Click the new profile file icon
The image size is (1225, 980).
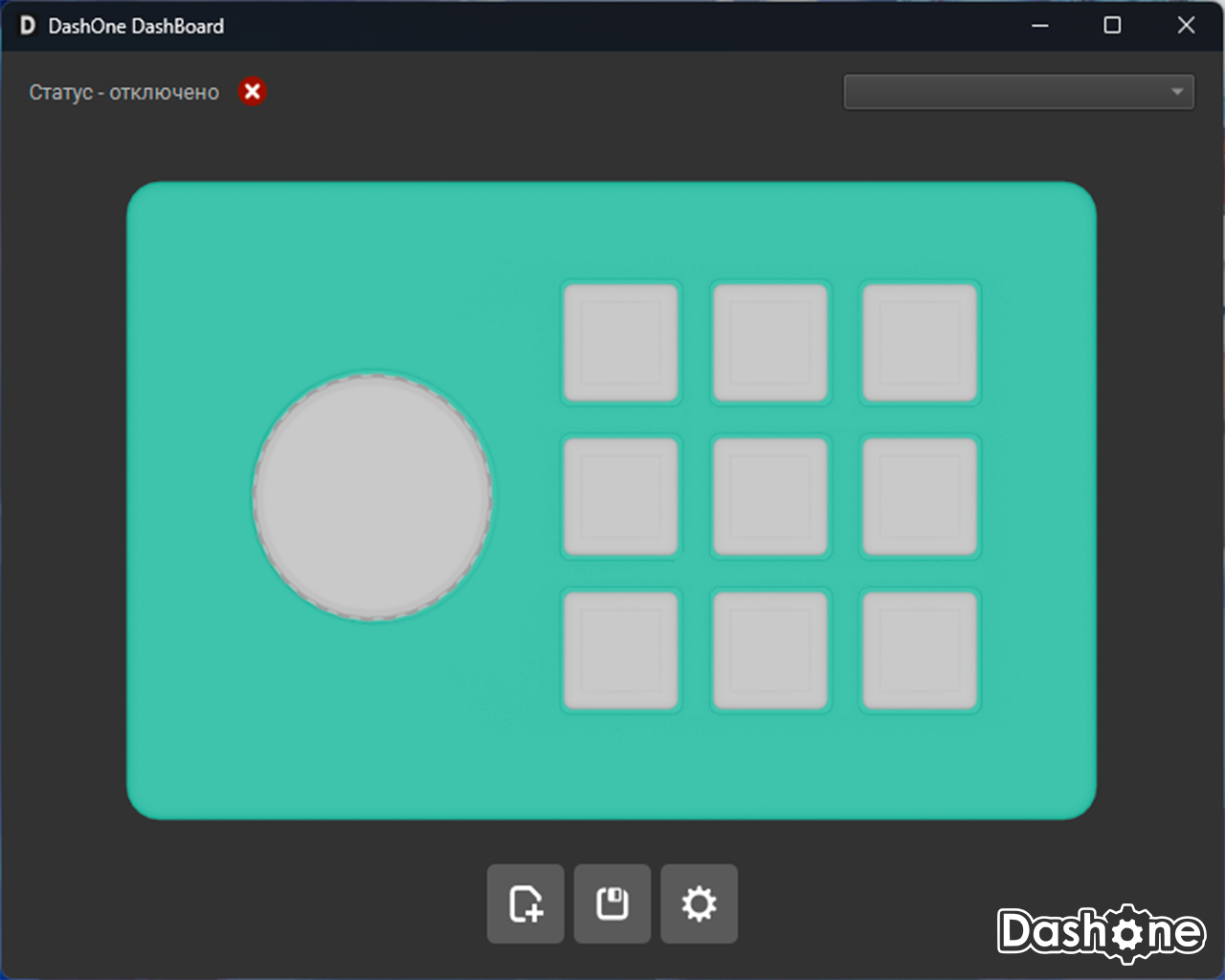(525, 903)
